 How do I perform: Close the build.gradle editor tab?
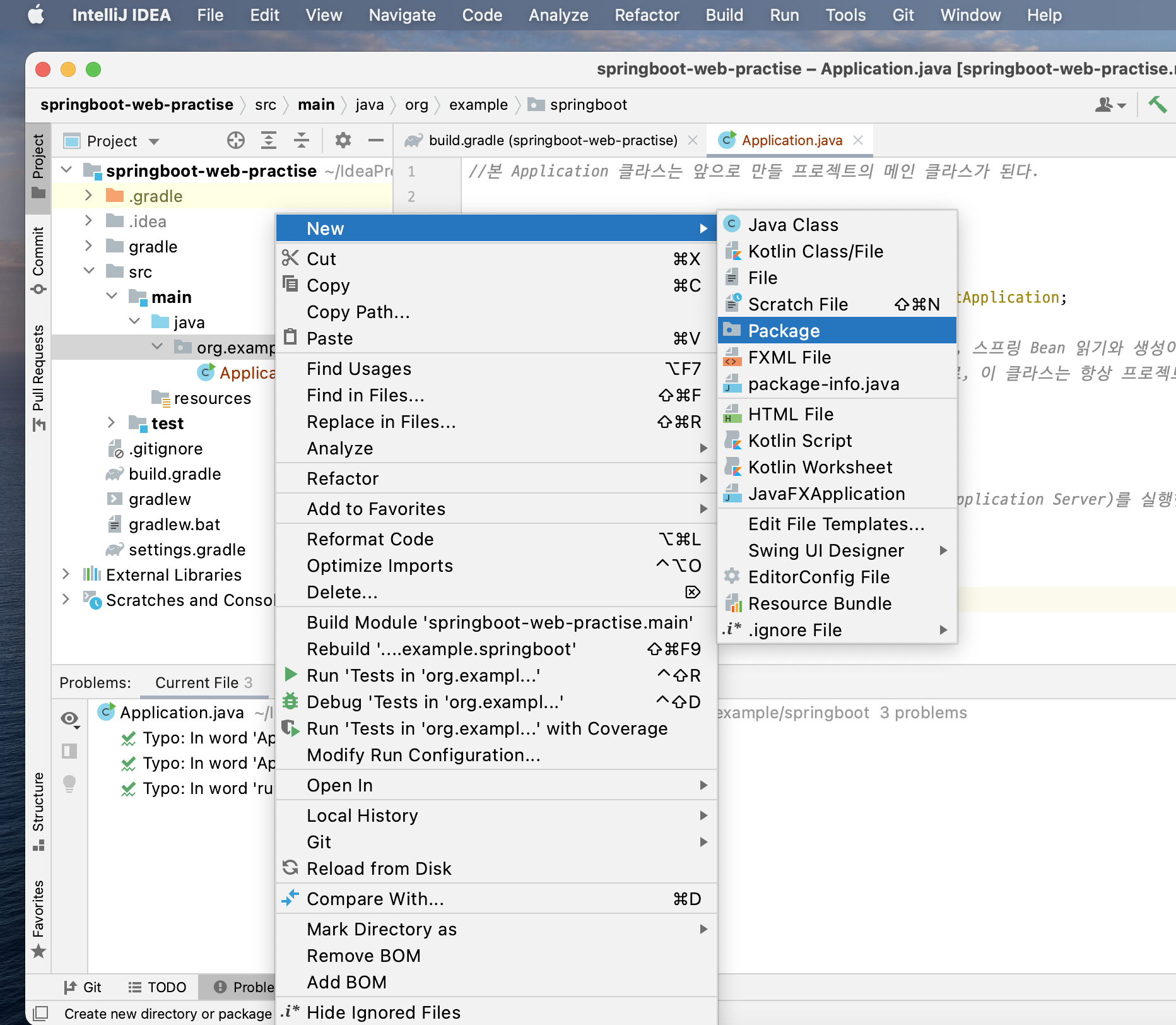click(x=692, y=140)
